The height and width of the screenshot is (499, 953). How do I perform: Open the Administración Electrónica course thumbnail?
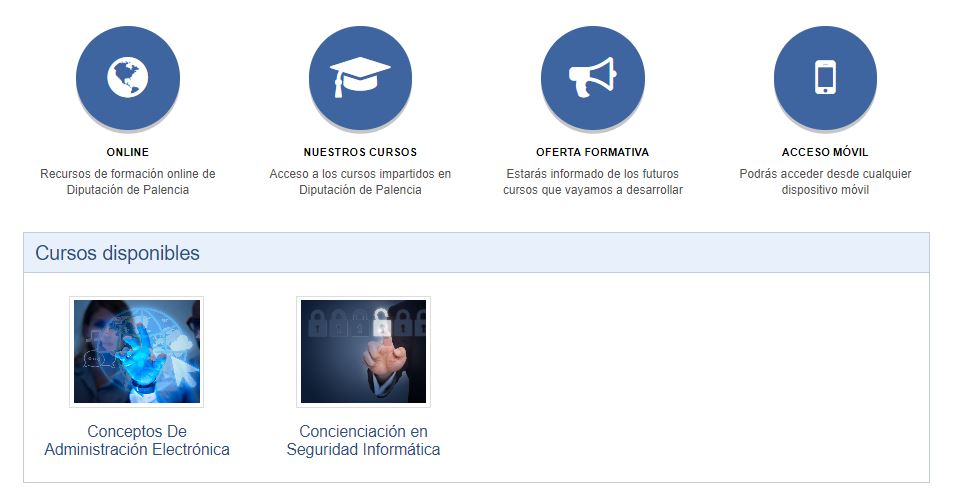[x=137, y=351]
